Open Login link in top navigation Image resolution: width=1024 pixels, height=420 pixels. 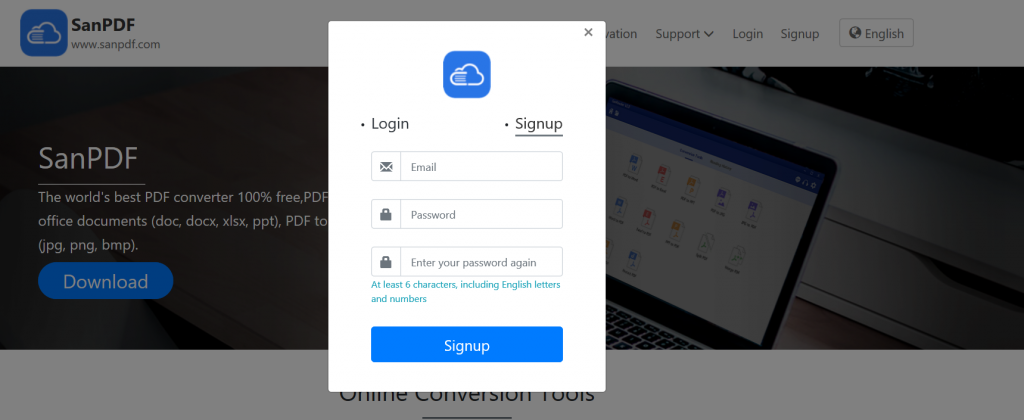click(x=748, y=34)
